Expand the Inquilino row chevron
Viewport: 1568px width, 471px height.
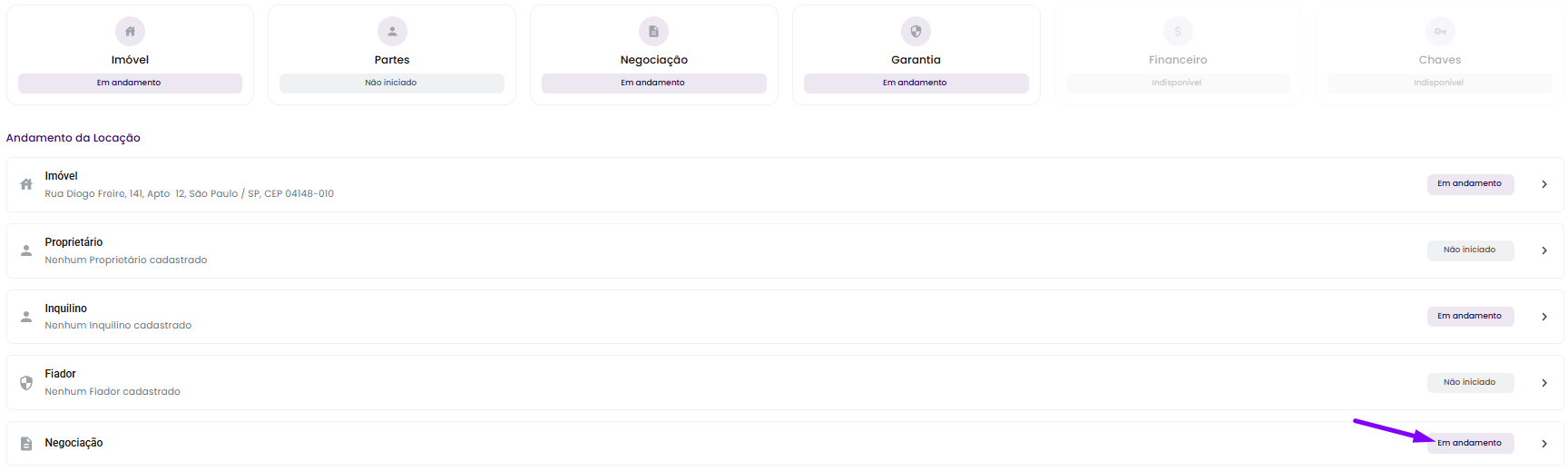1544,317
